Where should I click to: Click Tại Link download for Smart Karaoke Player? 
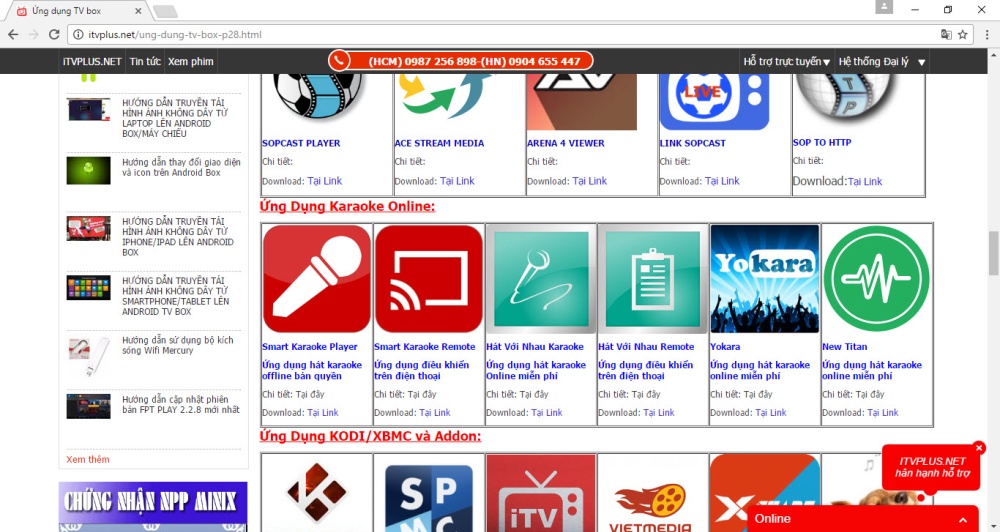[x=323, y=413]
